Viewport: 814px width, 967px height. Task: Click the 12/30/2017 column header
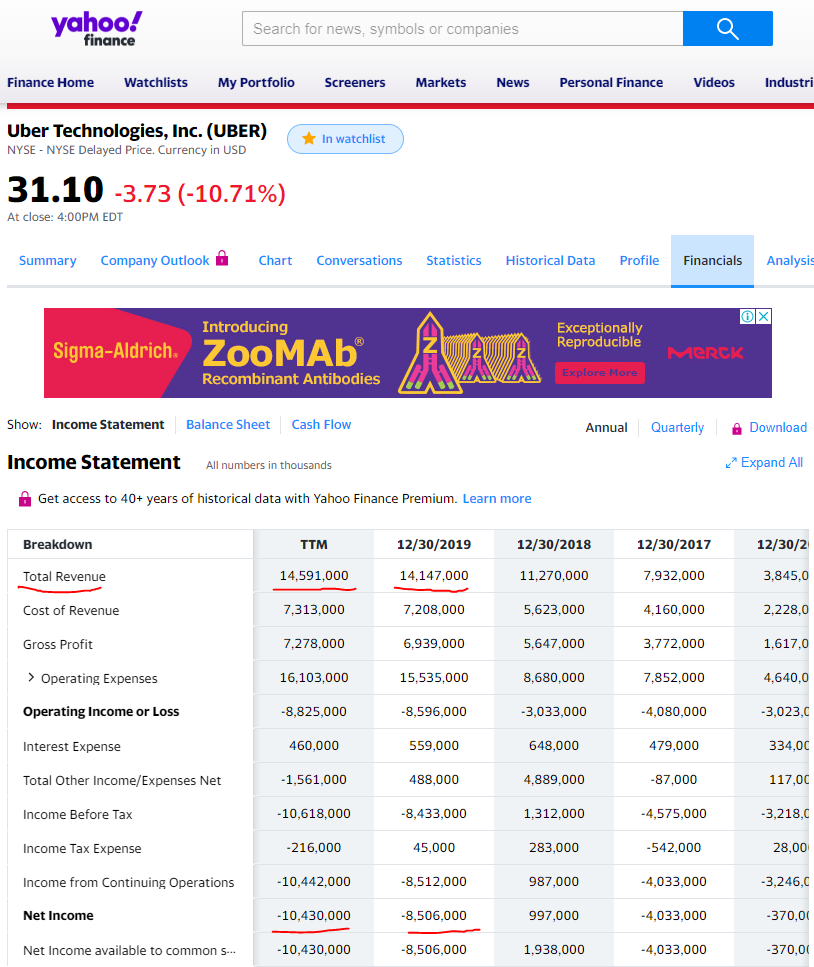tap(674, 545)
